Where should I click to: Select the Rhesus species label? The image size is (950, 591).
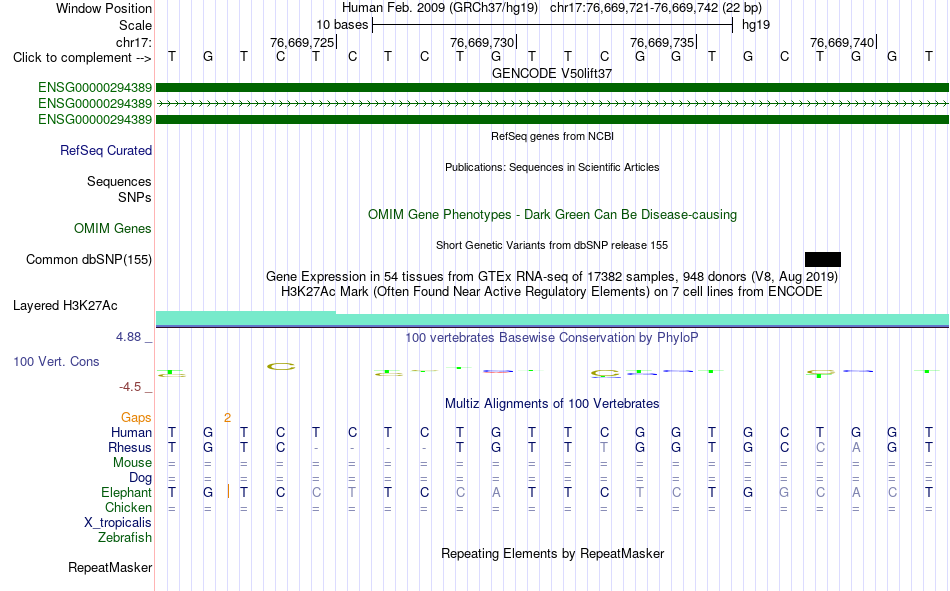[x=130, y=447]
